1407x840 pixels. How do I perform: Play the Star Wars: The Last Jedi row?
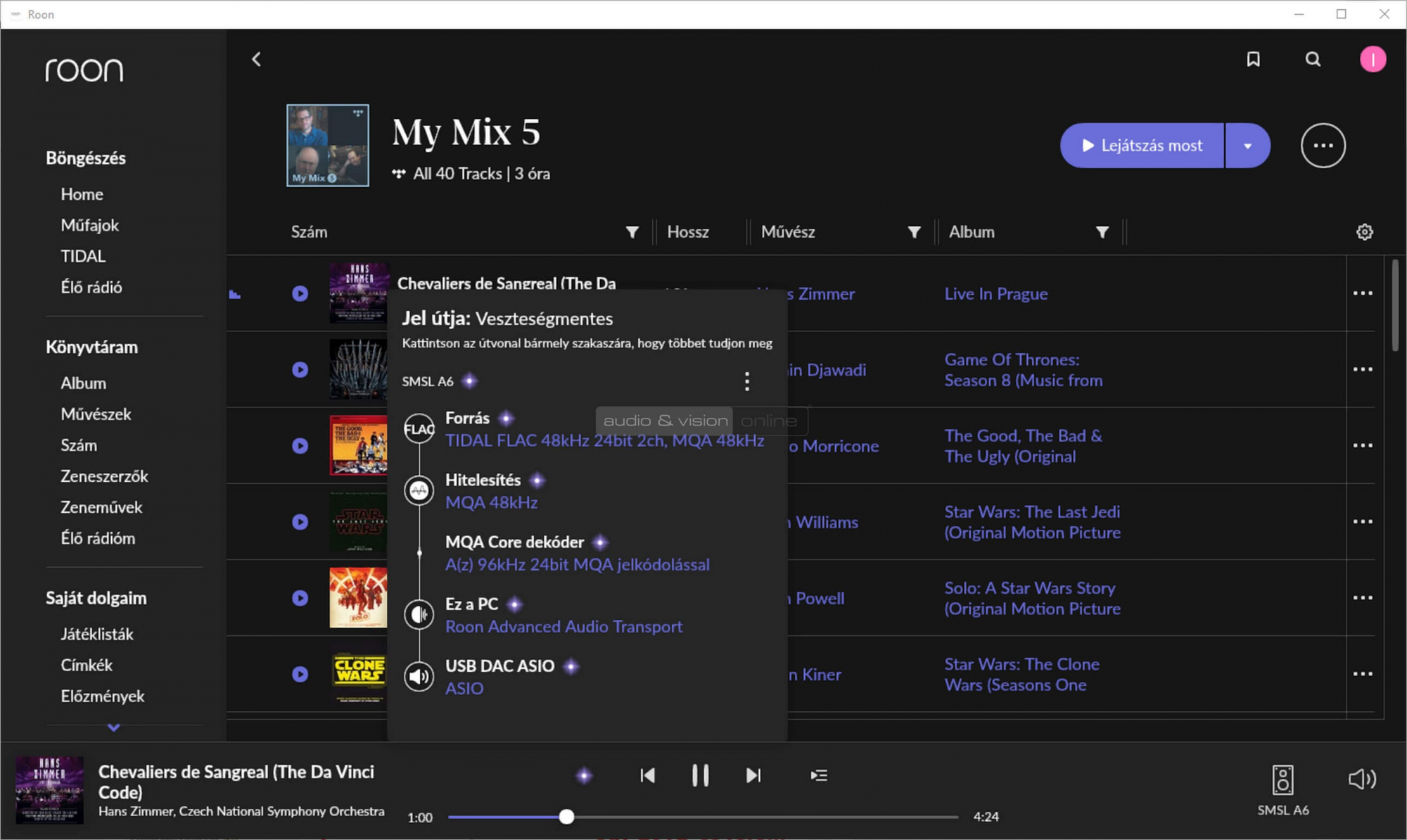tap(300, 522)
